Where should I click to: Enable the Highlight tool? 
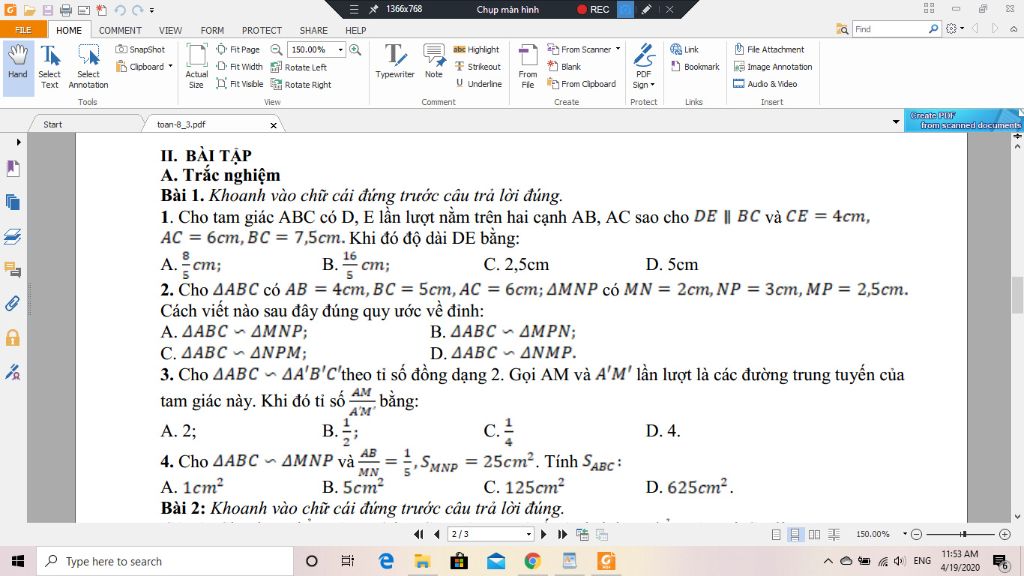pos(476,50)
